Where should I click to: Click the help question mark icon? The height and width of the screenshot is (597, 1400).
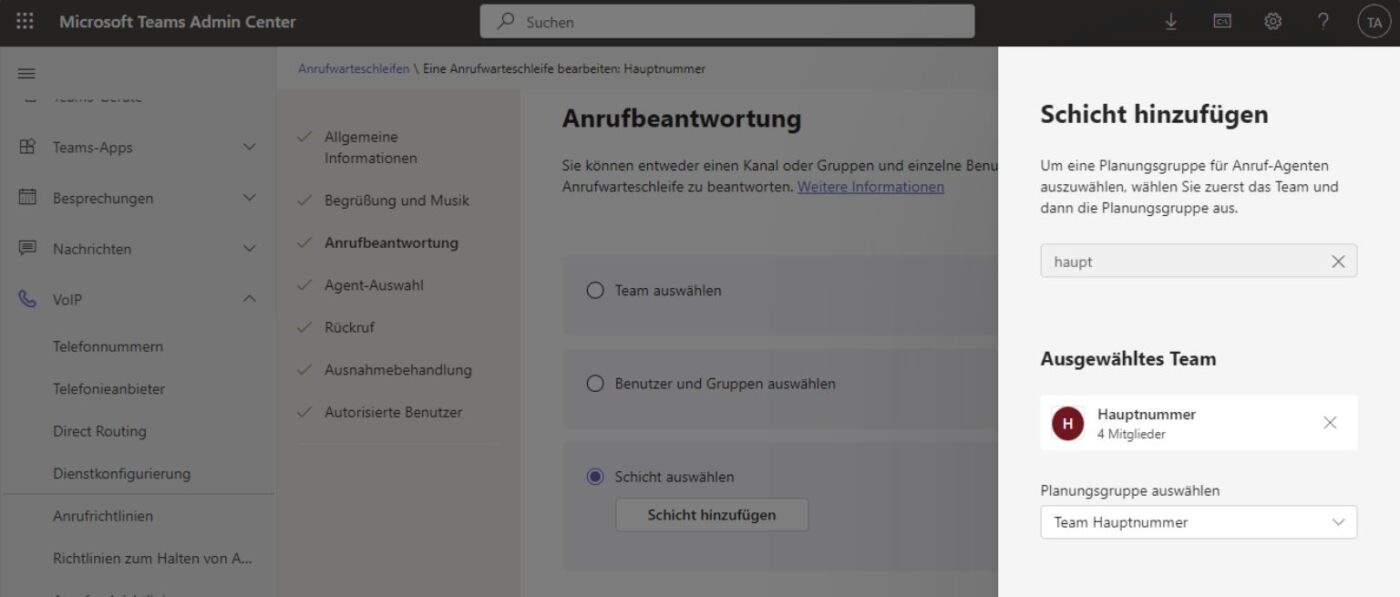click(1320, 20)
